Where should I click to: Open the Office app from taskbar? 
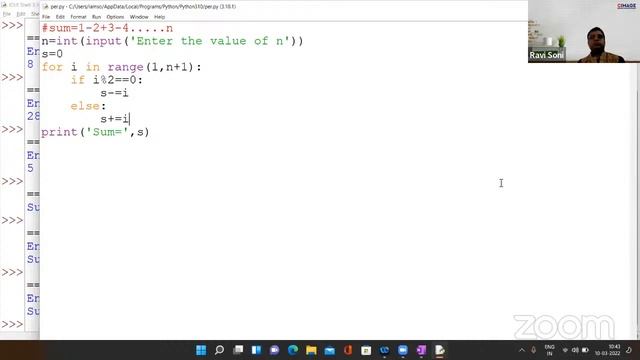coord(348,350)
